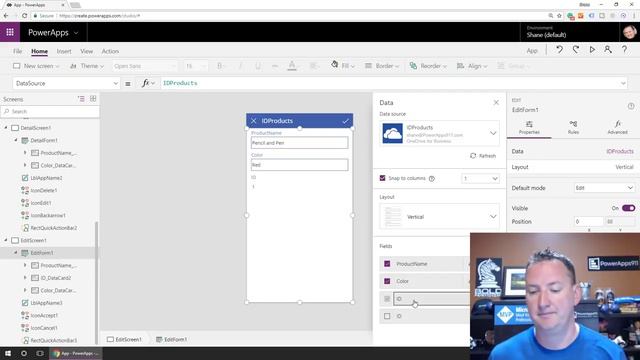Expand the IDProducts data source dropdown
Viewport: 640px width, 360px height.
[493, 133]
